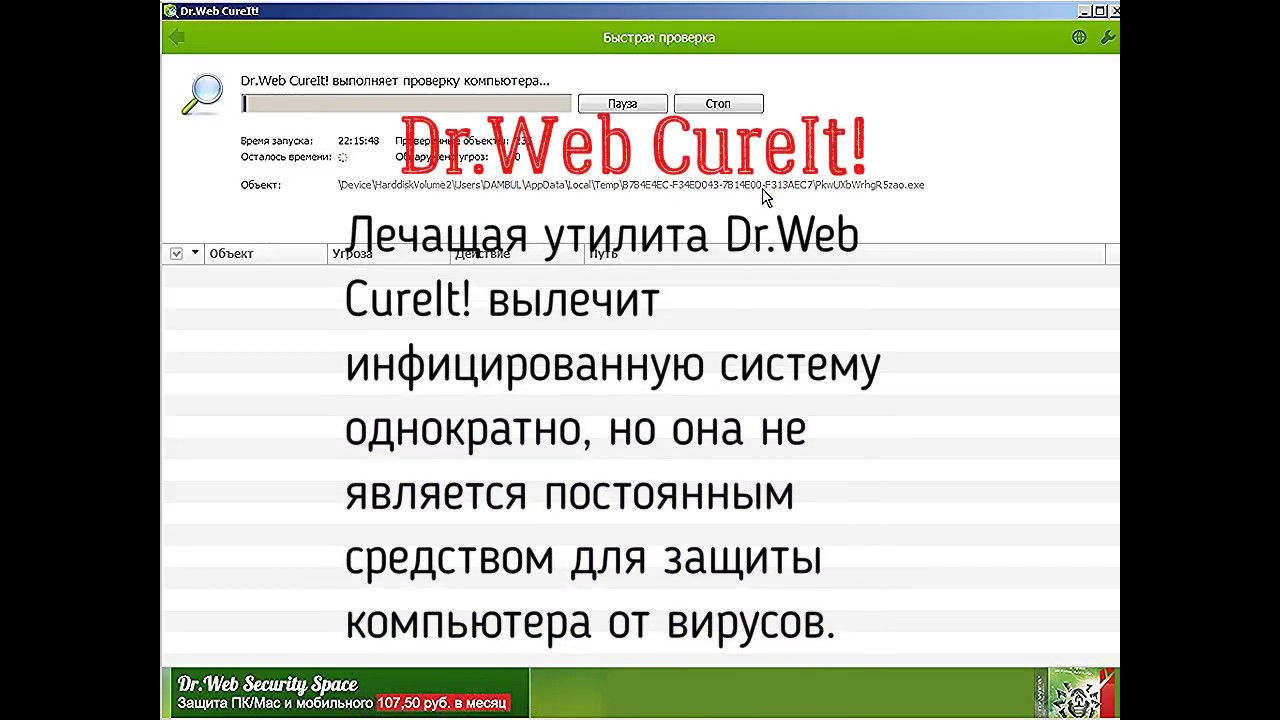This screenshot has height=720, width=1280.
Task: Click the Быстрая проверка header title
Action: pyautogui.click(x=659, y=38)
